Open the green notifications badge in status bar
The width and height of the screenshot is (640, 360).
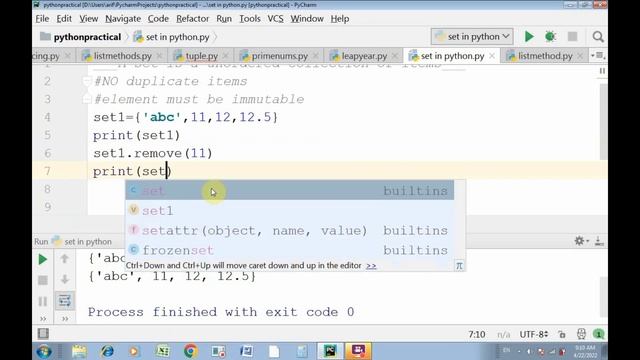pyautogui.click(x=599, y=334)
